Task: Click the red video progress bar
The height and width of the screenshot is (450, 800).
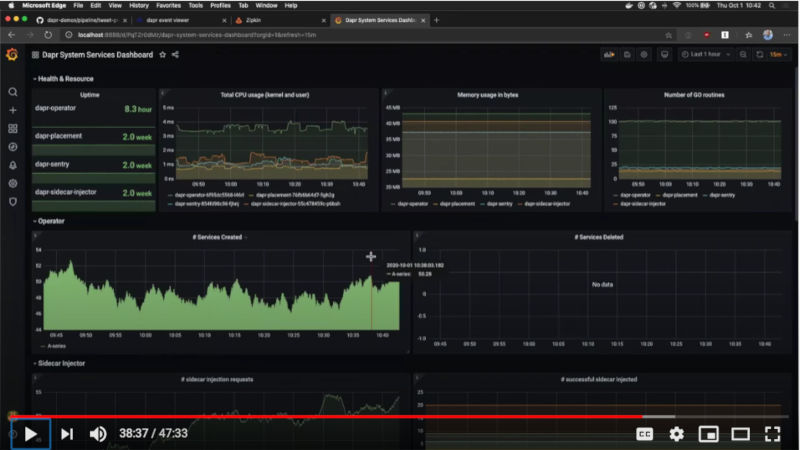Action: pos(327,417)
